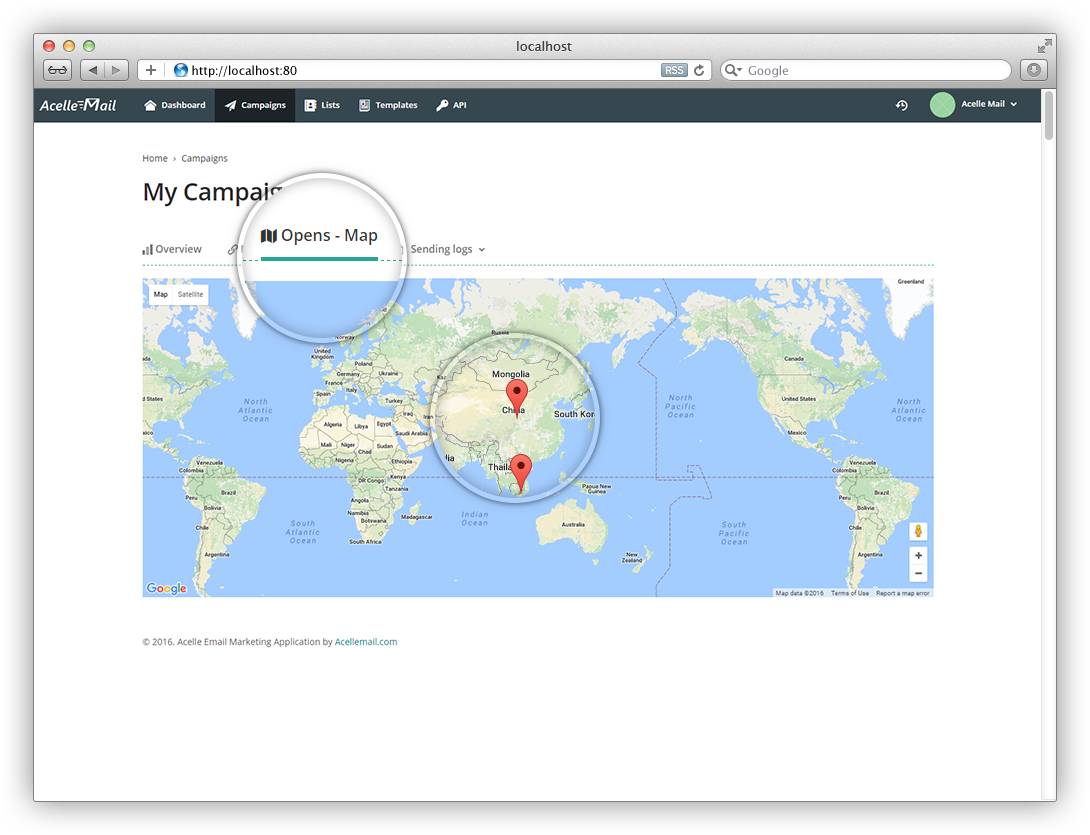Open the API menu item
Image resolution: width=1090 pixels, height=835 pixels.
(451, 105)
